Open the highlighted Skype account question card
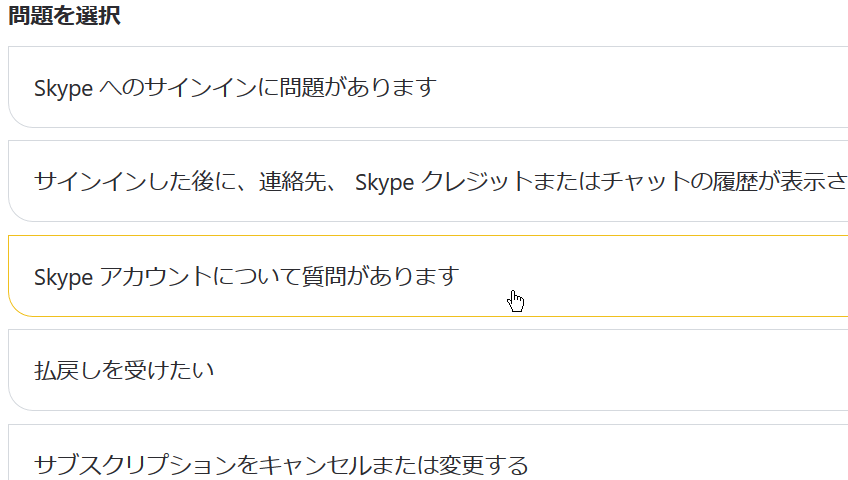Viewport: 848px width, 480px height. click(428, 276)
